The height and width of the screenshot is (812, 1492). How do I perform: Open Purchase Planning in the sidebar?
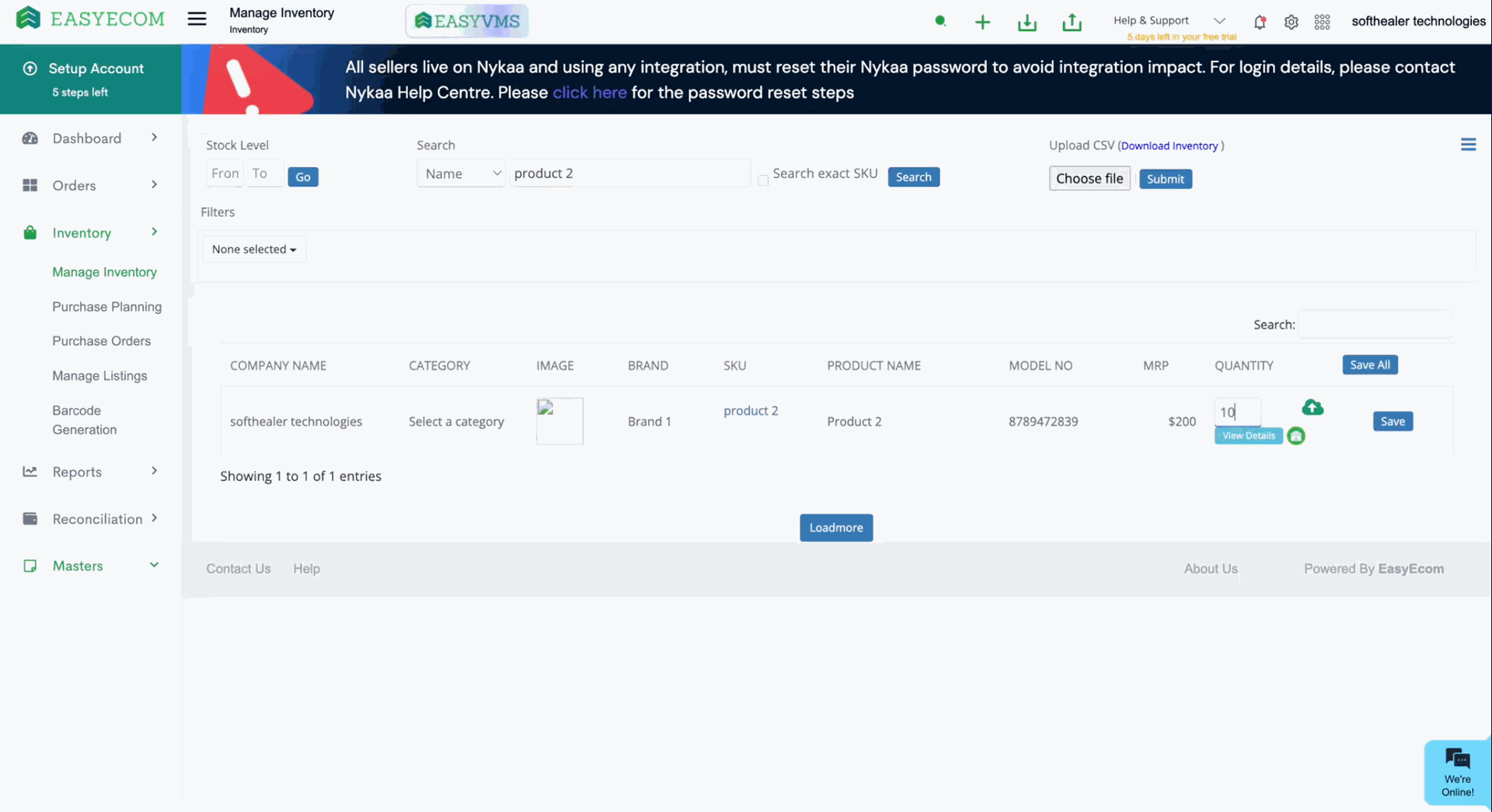pyautogui.click(x=107, y=307)
